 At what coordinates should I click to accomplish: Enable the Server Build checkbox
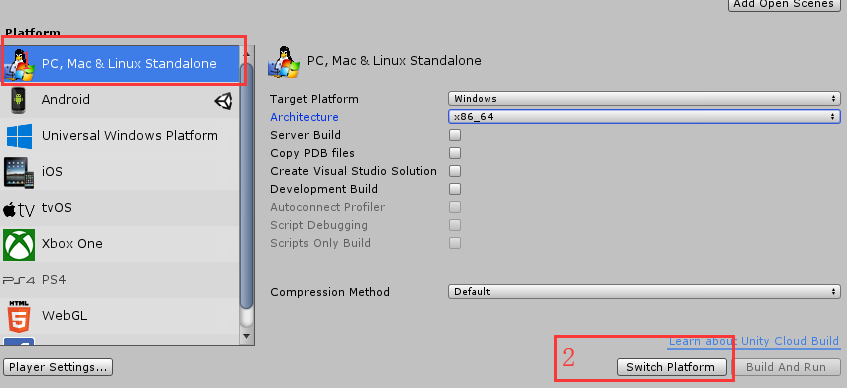coord(455,135)
